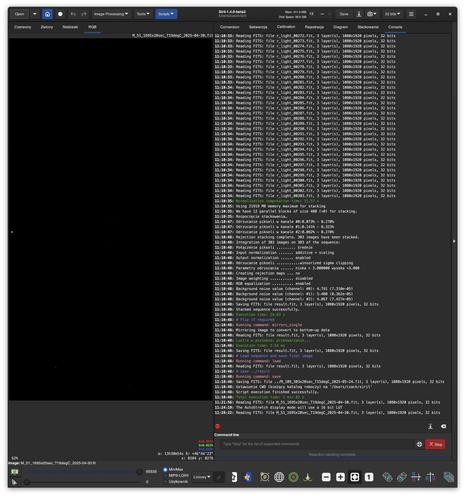This screenshot has height=496, width=465.
Task: Select the MinMax radio button
Action: (165, 469)
